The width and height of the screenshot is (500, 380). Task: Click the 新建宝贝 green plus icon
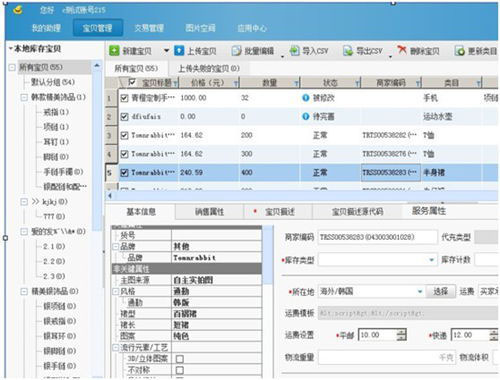pos(114,51)
